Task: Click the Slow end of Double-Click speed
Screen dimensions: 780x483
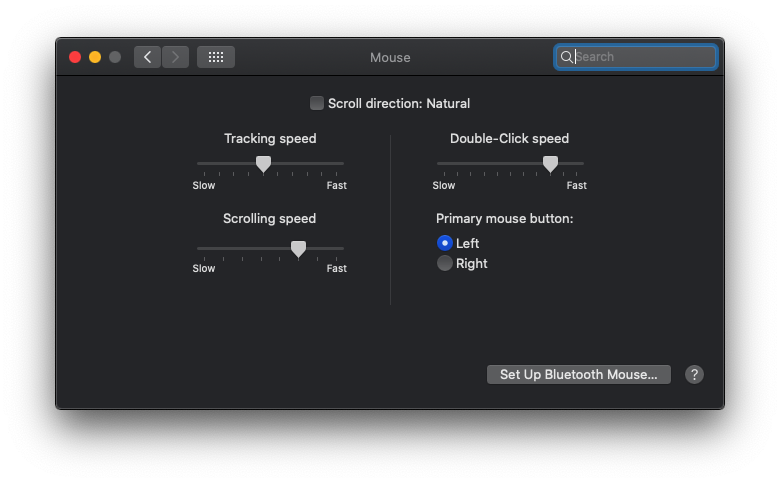Action: (x=444, y=185)
